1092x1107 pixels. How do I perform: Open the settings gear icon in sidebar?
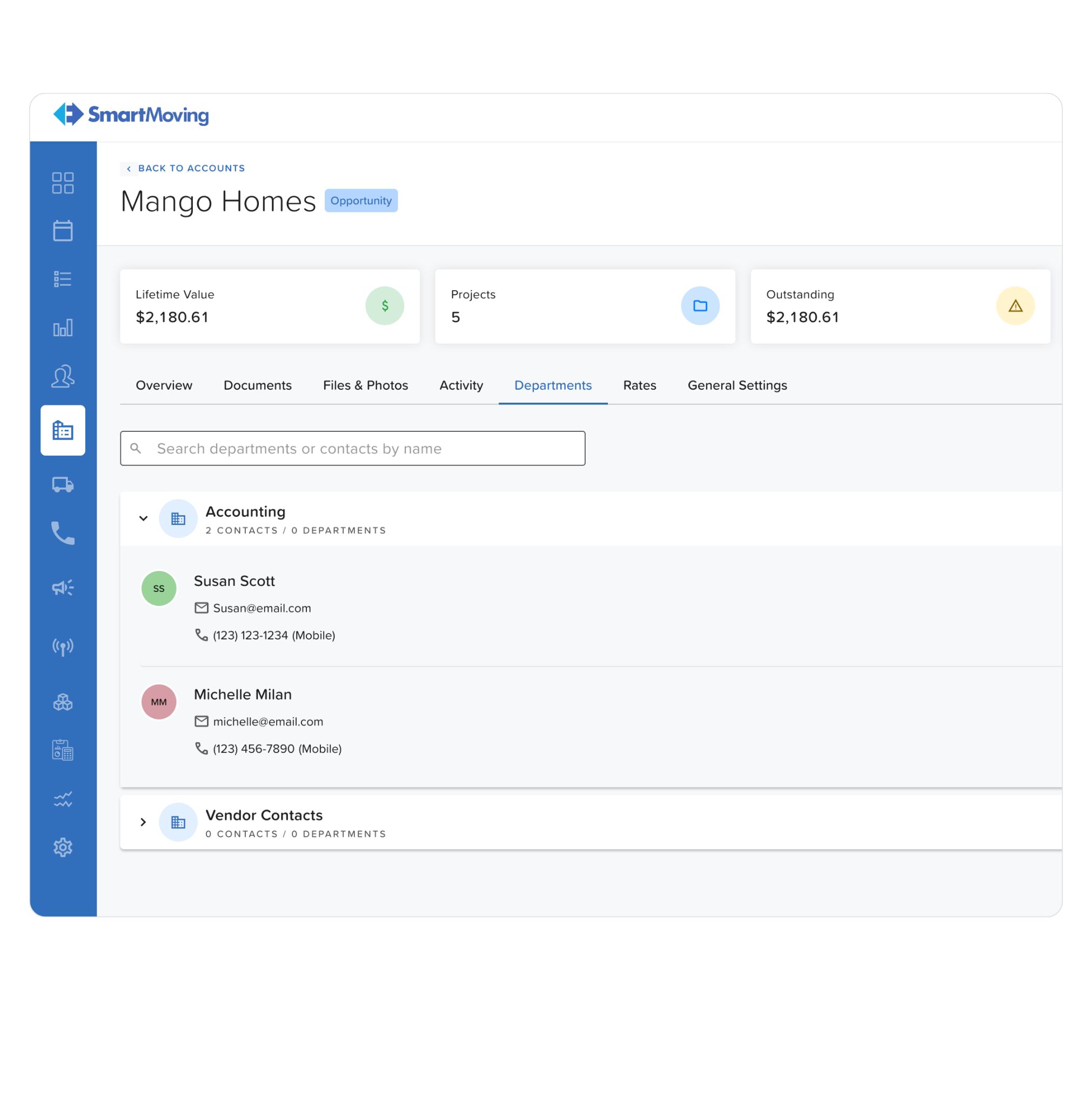tap(63, 848)
